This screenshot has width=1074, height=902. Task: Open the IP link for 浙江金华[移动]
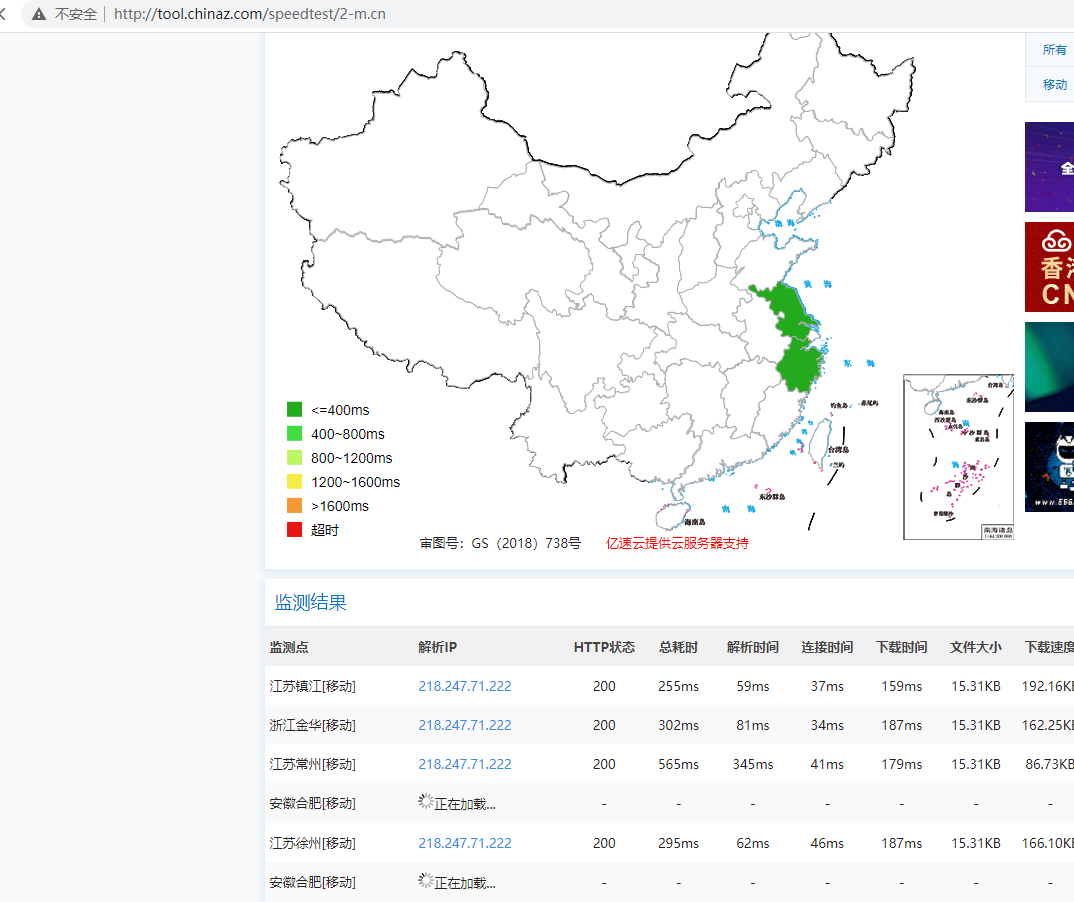tap(464, 725)
